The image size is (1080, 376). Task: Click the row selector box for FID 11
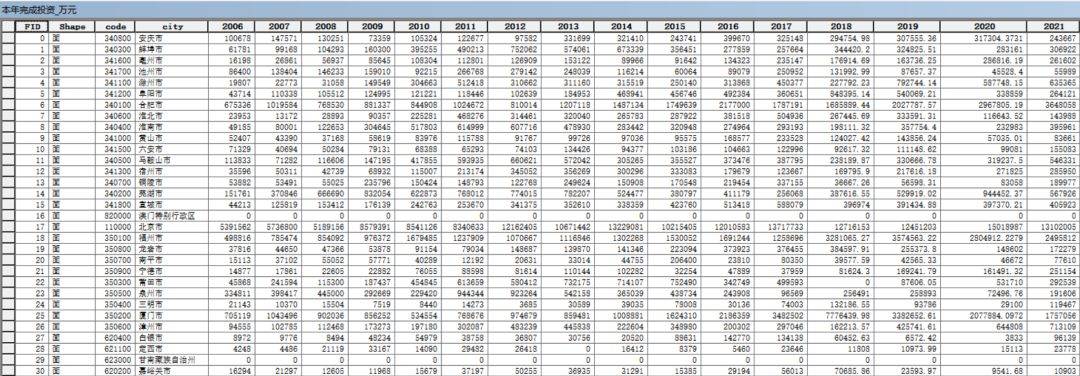[8, 159]
